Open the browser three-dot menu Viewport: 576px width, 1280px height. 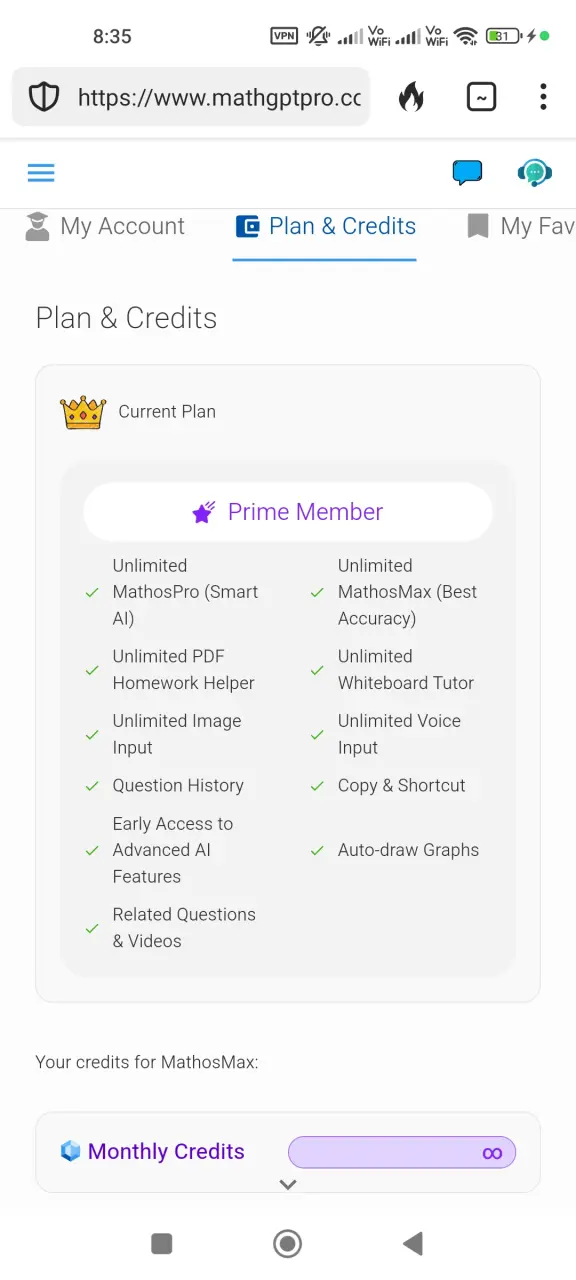pyautogui.click(x=543, y=97)
